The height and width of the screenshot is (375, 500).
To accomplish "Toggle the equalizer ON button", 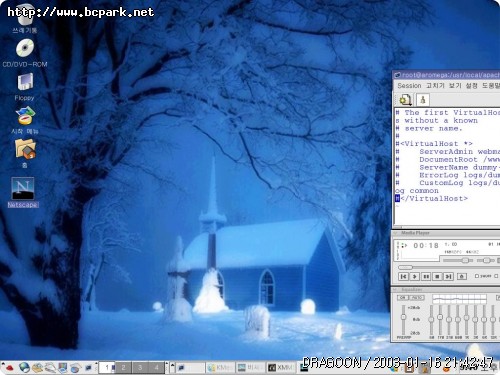I will coord(403,298).
